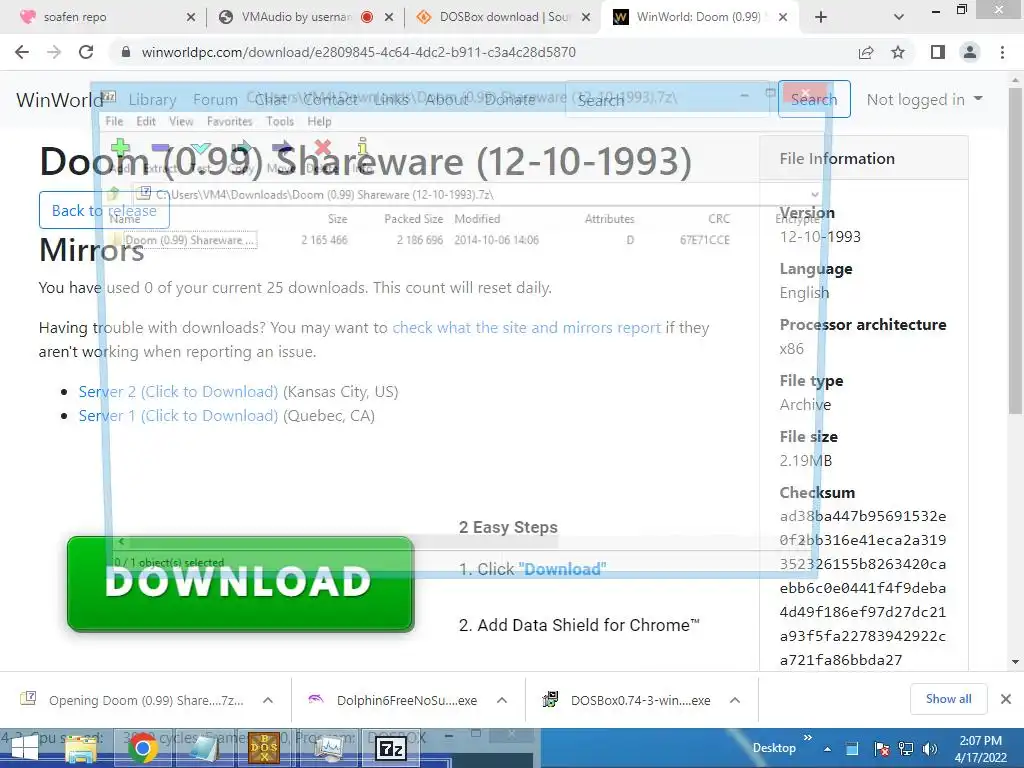Click the Test checkmark icon in 7-Zip toolbar
This screenshot has height=768, width=1024.
[x=201, y=148]
